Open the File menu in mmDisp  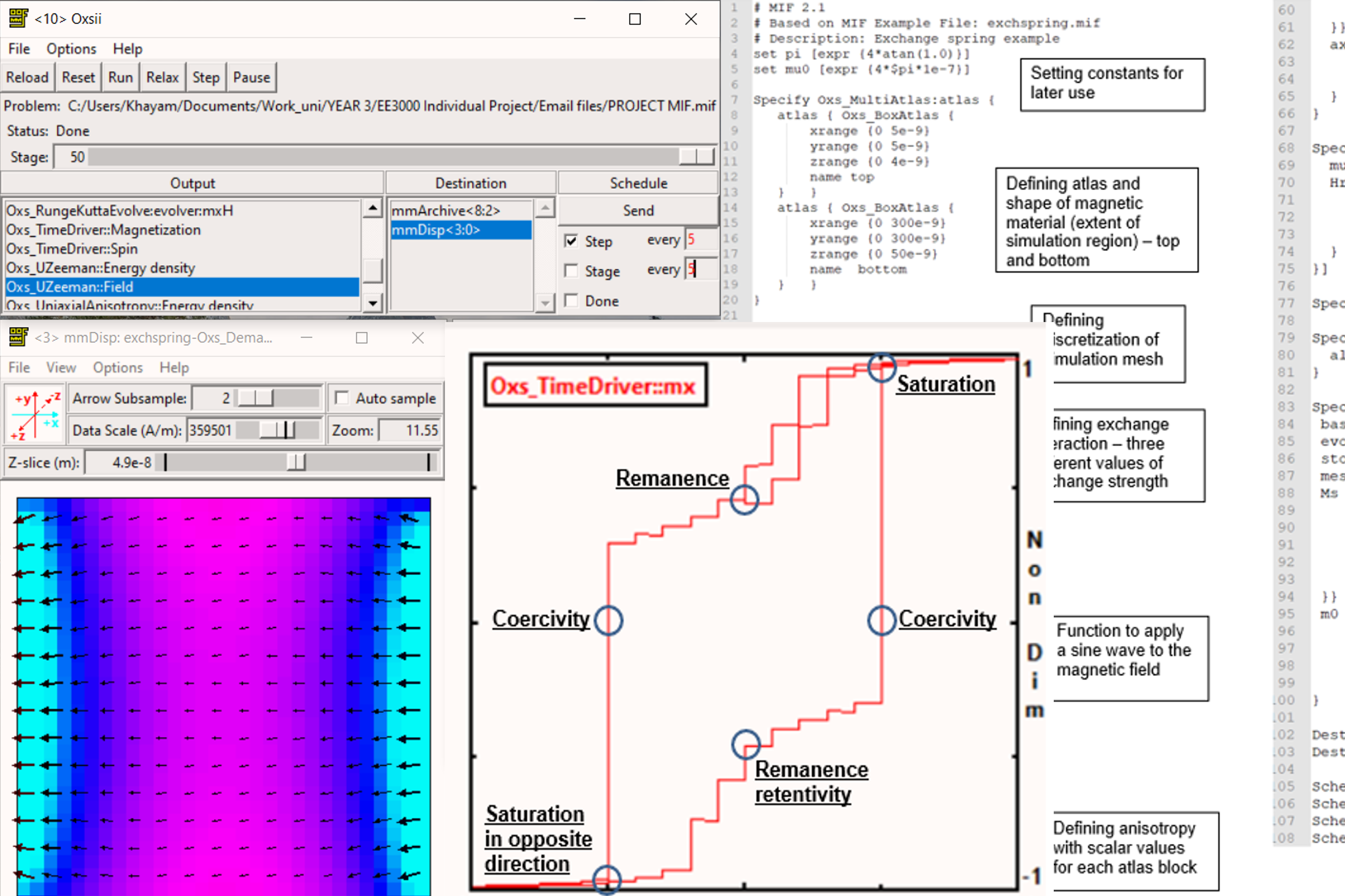pyautogui.click(x=19, y=367)
